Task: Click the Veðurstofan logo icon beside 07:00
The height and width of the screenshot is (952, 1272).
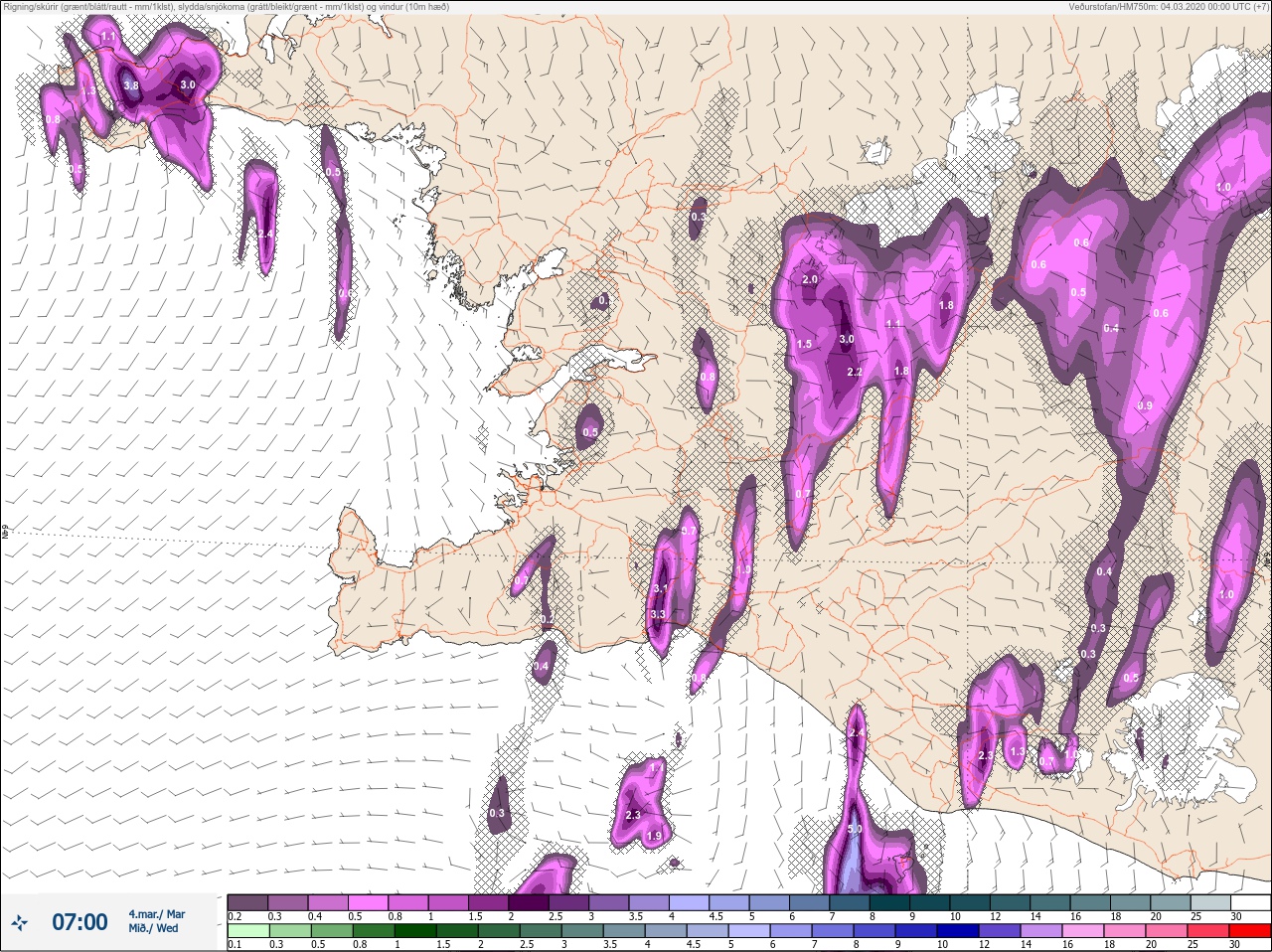Action: pos(19,923)
